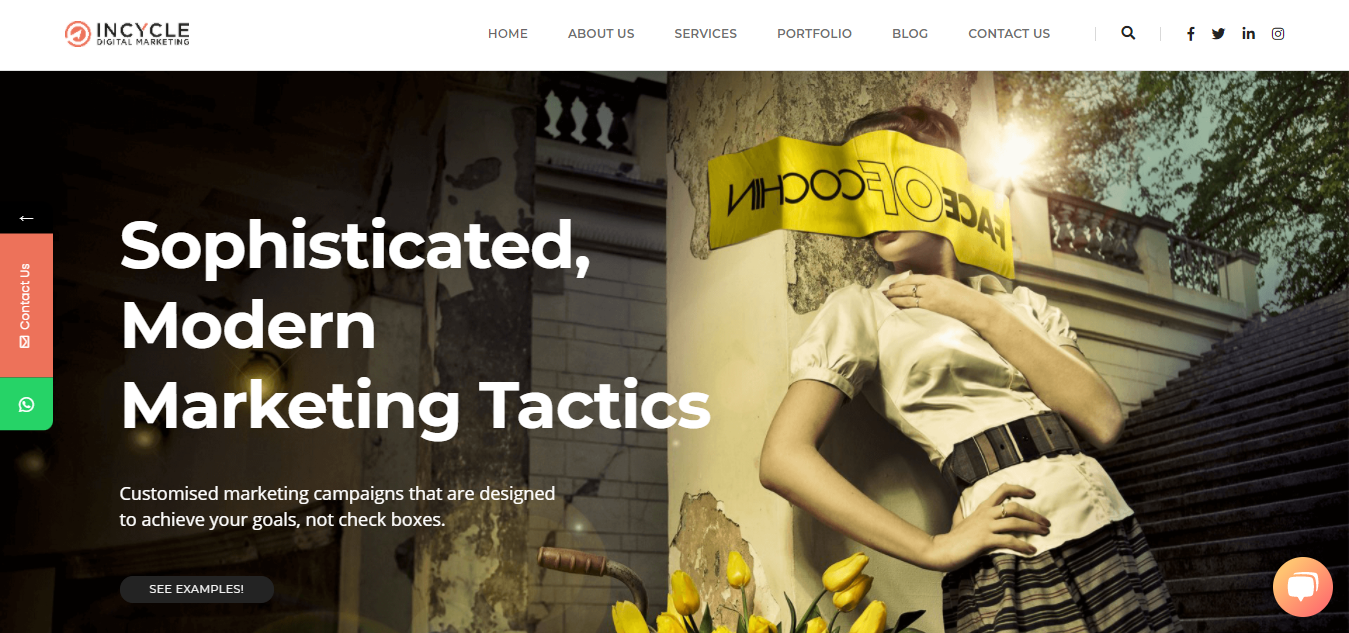1349x633 pixels.
Task: Click the LinkedIn icon
Action: (x=1249, y=34)
